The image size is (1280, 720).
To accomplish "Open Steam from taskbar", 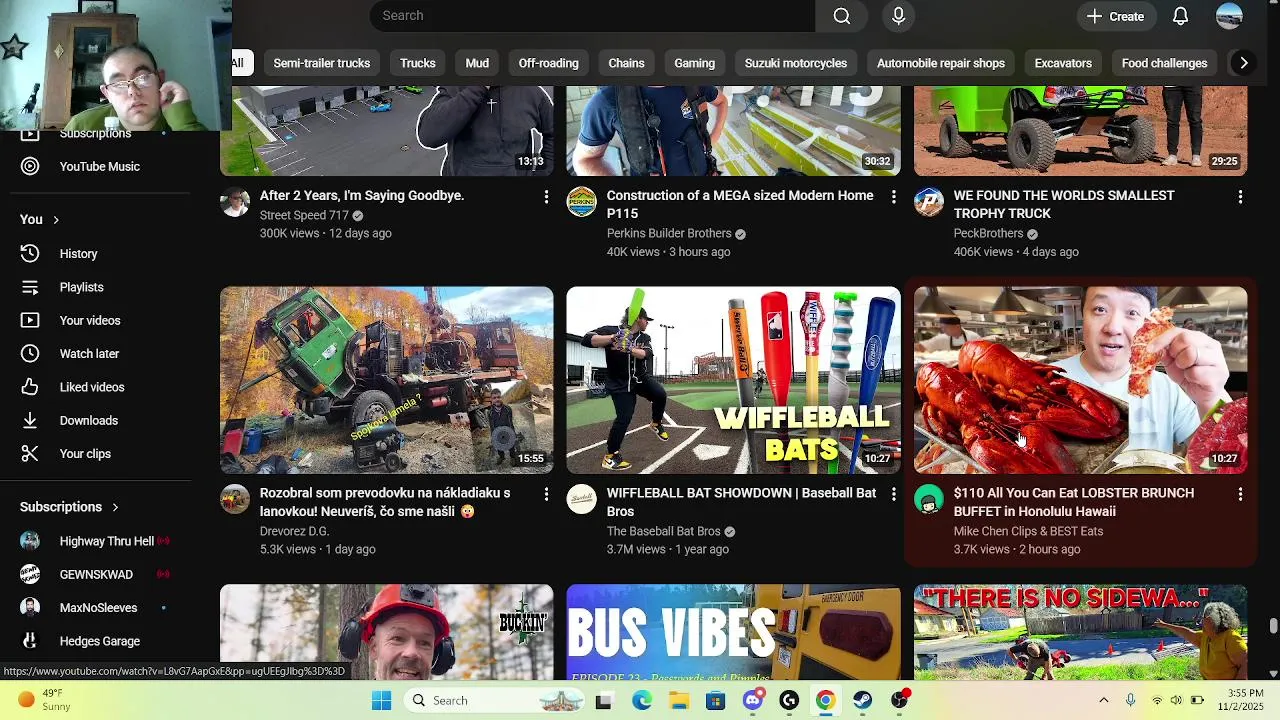I will click(863, 701).
